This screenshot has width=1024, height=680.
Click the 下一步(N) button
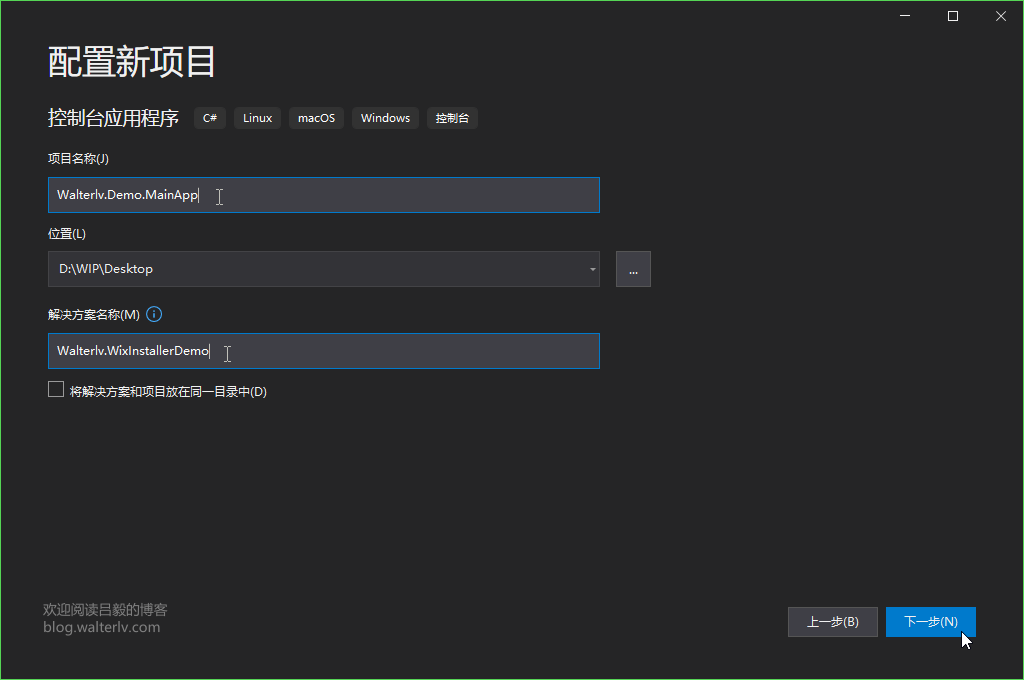pyautogui.click(x=930, y=621)
